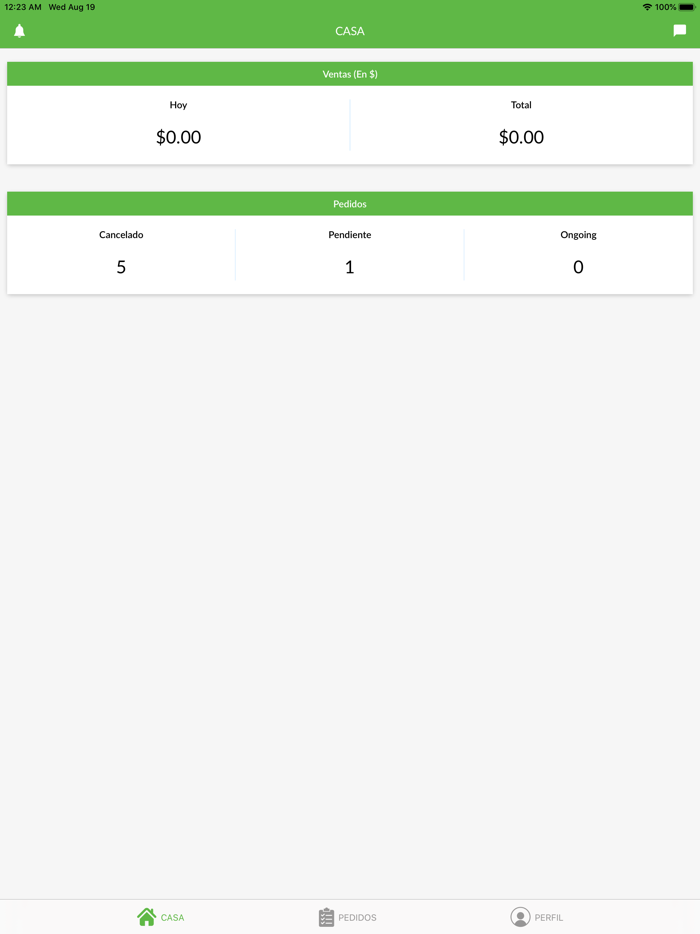Tap the Wed Aug 19 date

tap(72, 7)
